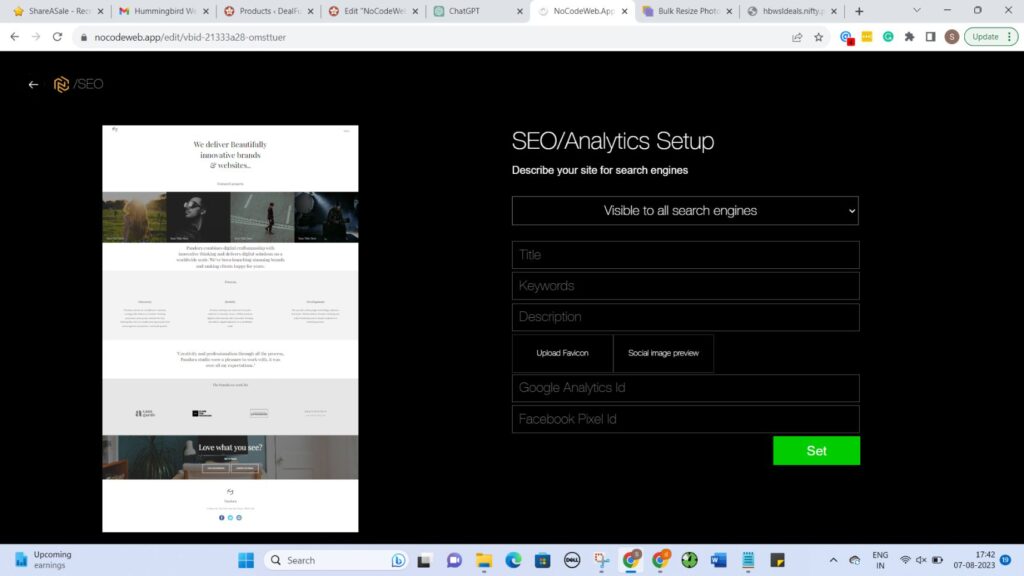The image size is (1024, 576).
Task: Click the view site information padlock icon
Action: [x=85, y=36]
